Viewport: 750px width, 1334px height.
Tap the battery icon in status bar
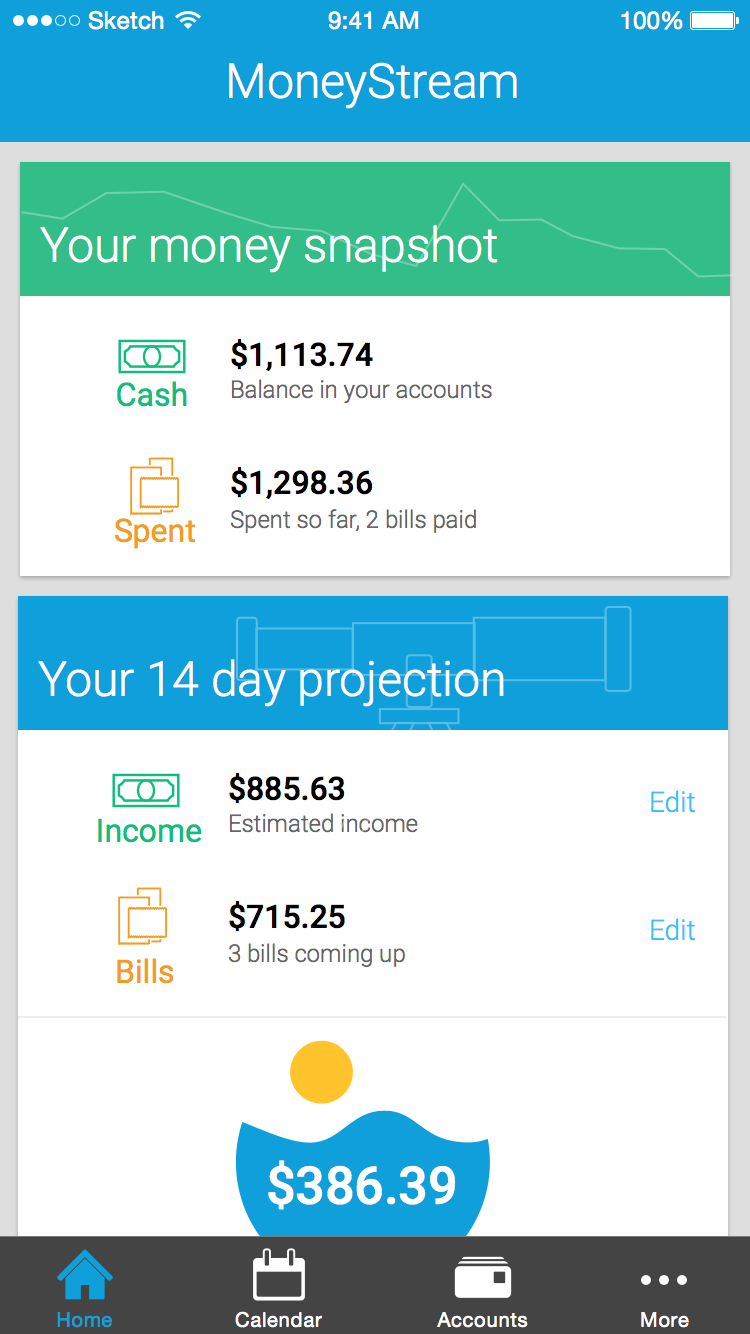coord(713,21)
